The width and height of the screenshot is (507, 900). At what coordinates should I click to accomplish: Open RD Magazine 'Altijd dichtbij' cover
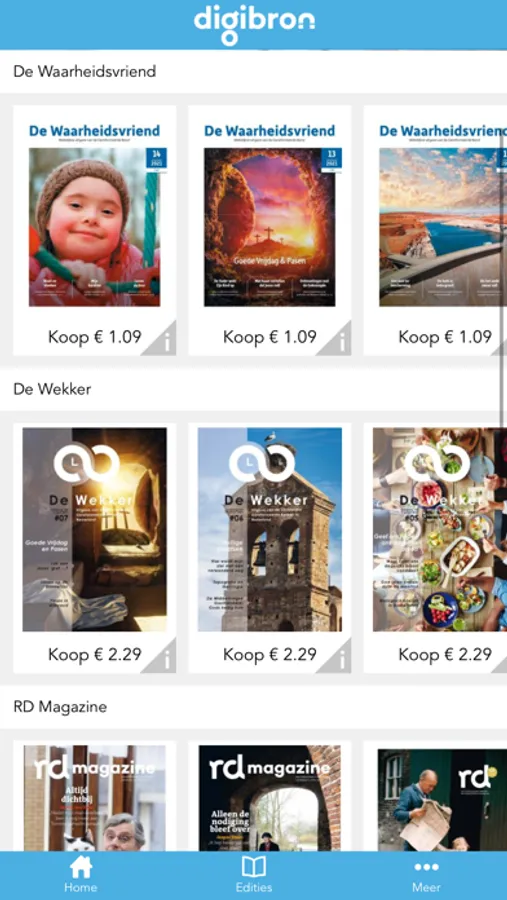pyautogui.click(x=95, y=798)
